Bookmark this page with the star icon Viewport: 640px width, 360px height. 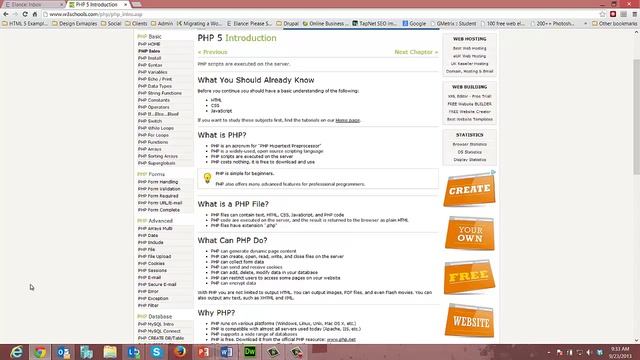[602, 14]
